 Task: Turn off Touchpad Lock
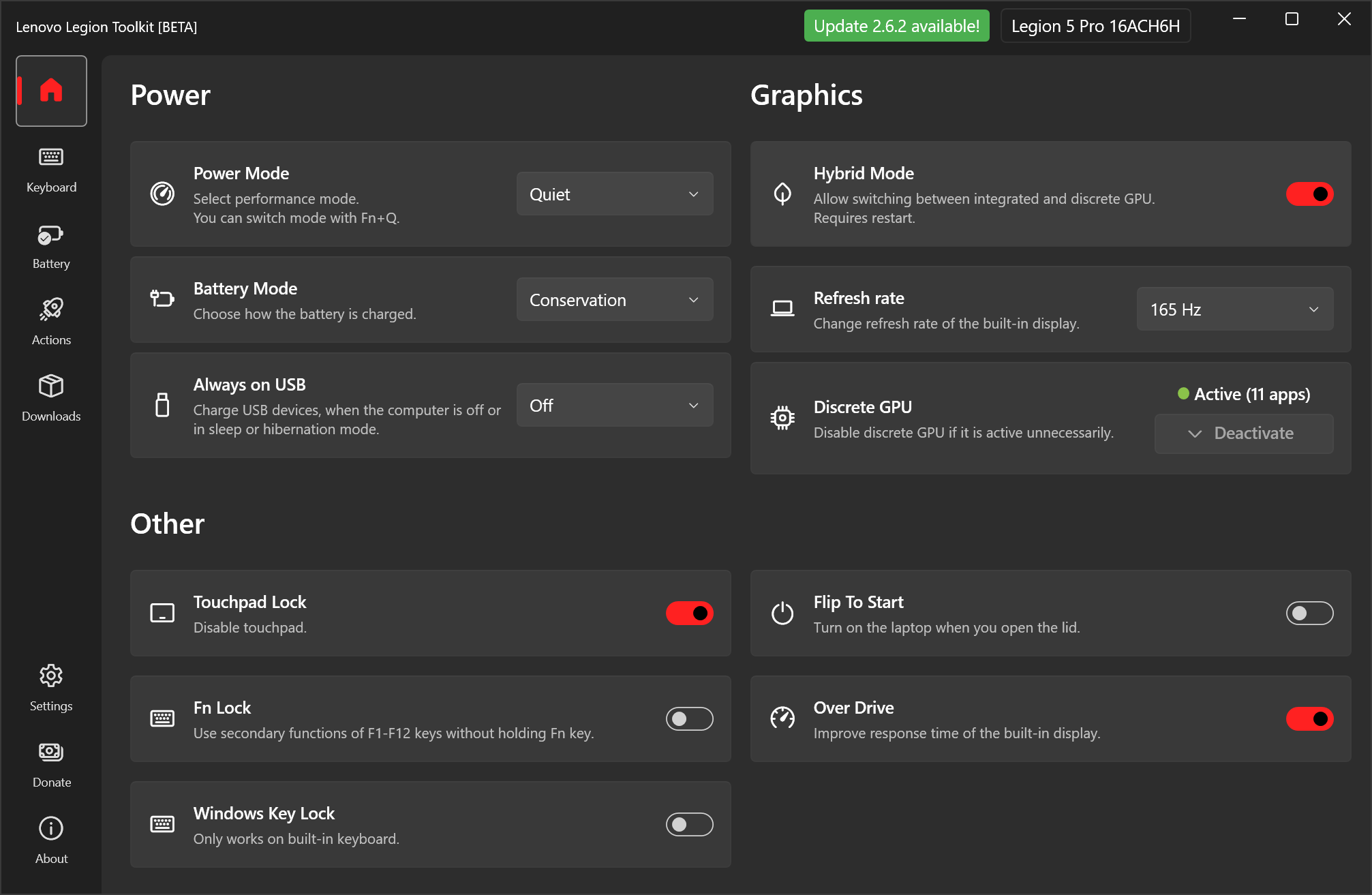[689, 613]
